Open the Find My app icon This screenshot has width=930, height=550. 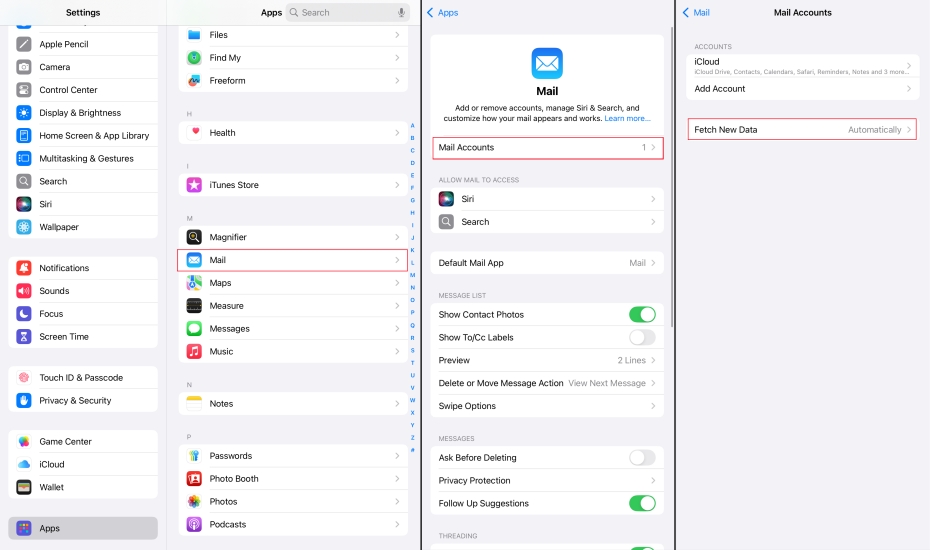tap(194, 58)
